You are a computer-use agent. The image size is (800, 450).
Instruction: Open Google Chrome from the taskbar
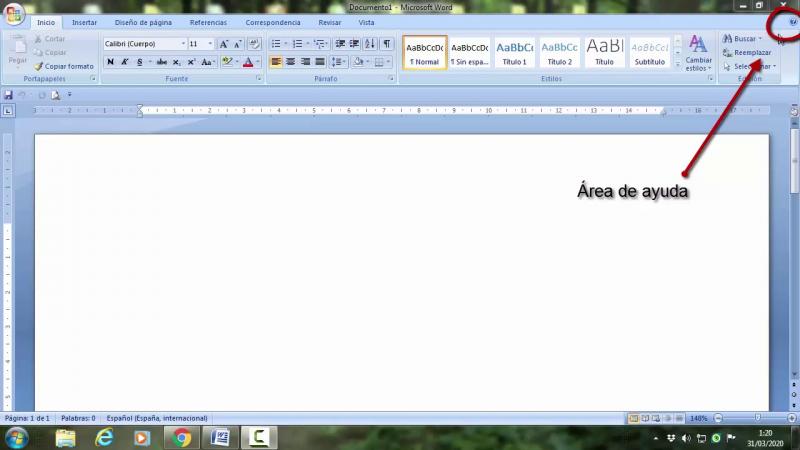(x=181, y=437)
